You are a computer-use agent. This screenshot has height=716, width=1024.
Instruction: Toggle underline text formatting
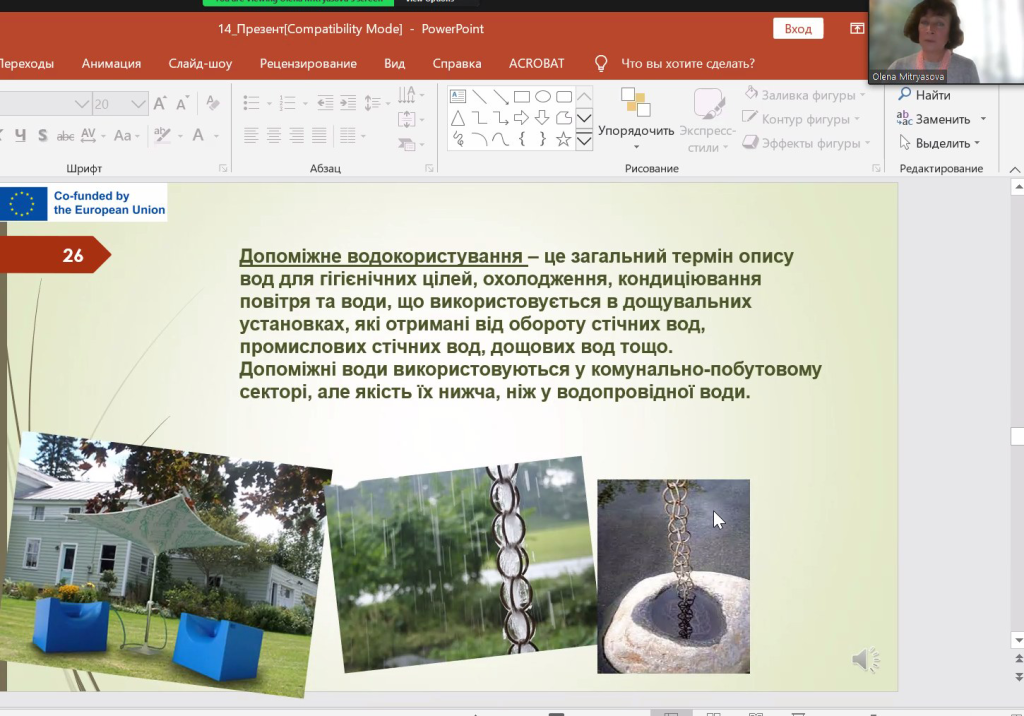(18, 135)
